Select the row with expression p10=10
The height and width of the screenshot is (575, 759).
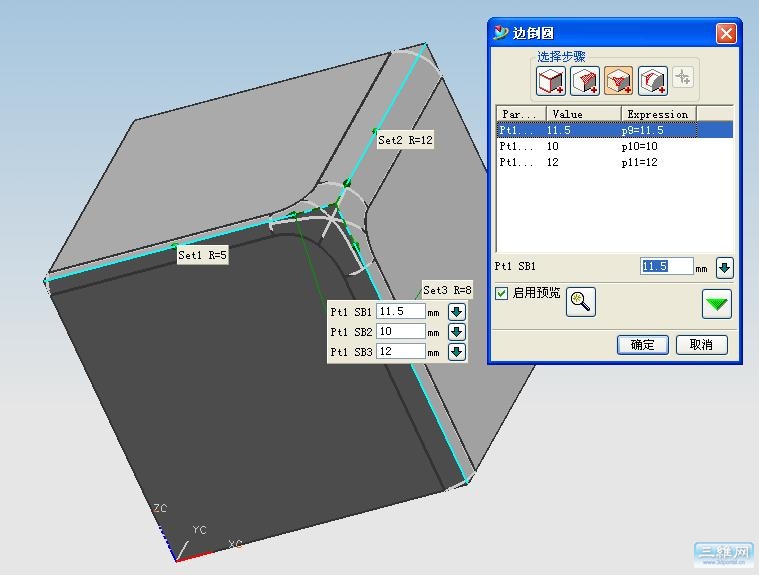coord(615,146)
